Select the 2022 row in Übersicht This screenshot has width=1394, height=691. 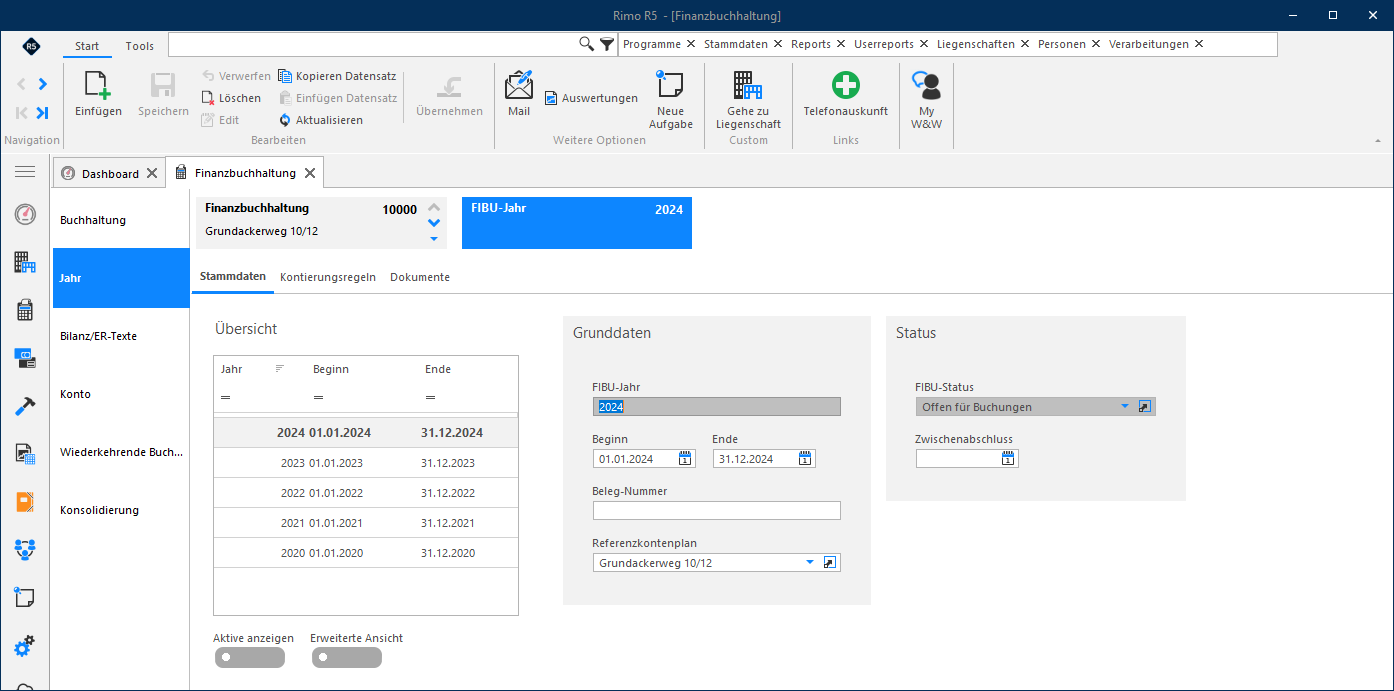[x=366, y=493]
